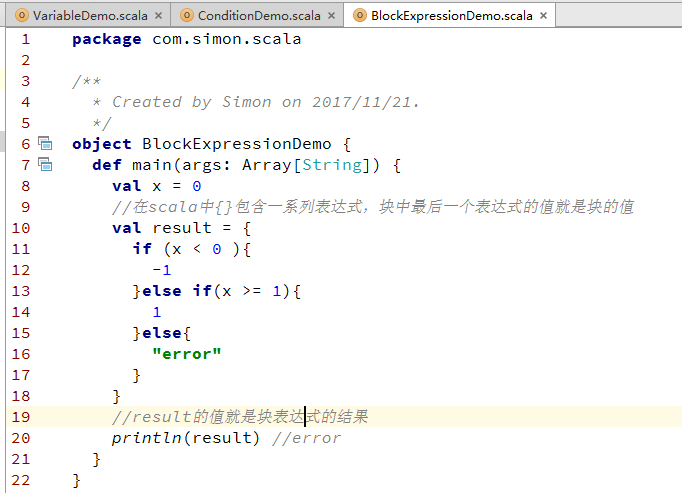Click the '-1' value on line 12
The height and width of the screenshot is (493, 682).
point(162,270)
